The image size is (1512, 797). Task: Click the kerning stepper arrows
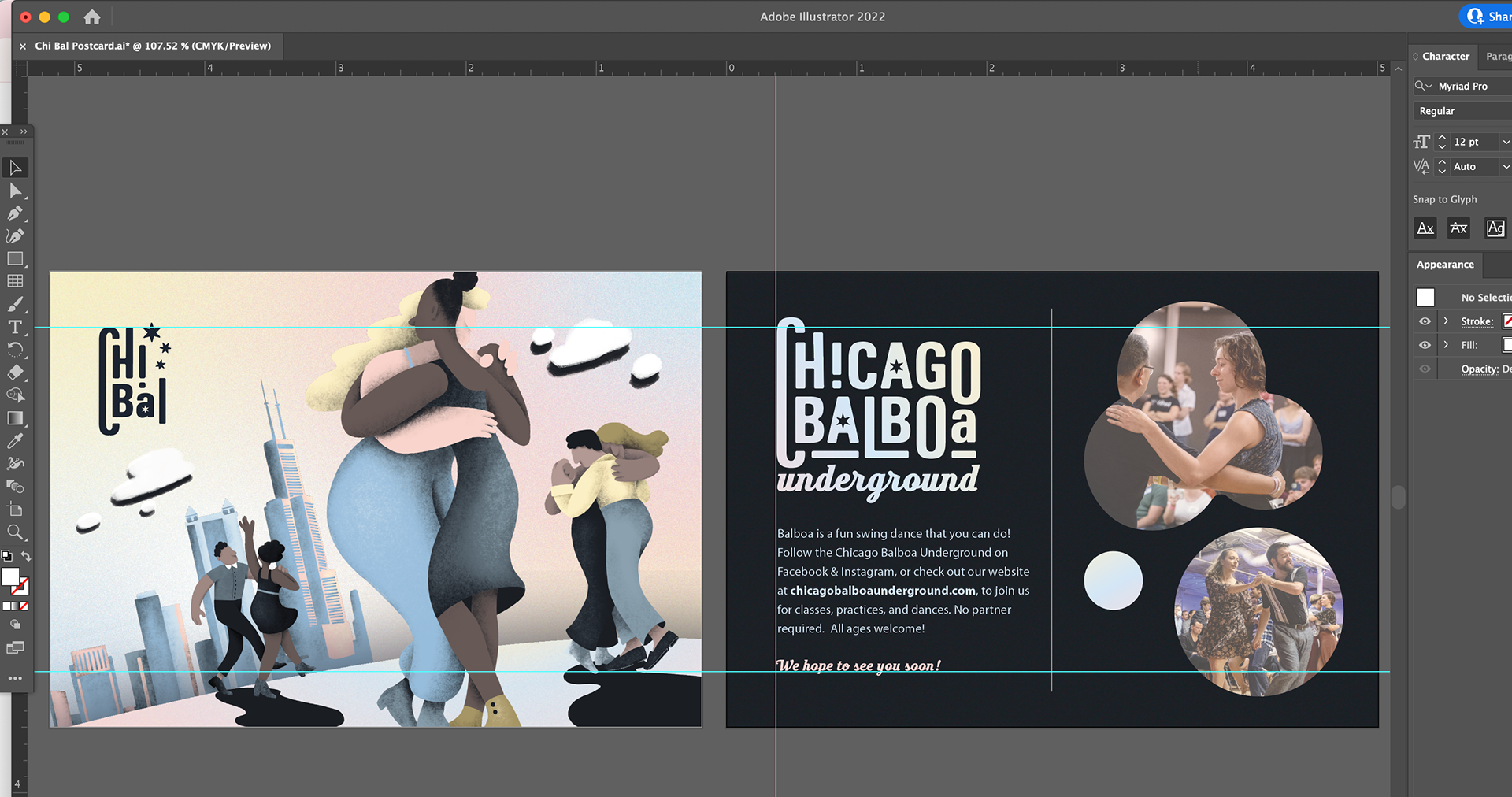click(1442, 166)
